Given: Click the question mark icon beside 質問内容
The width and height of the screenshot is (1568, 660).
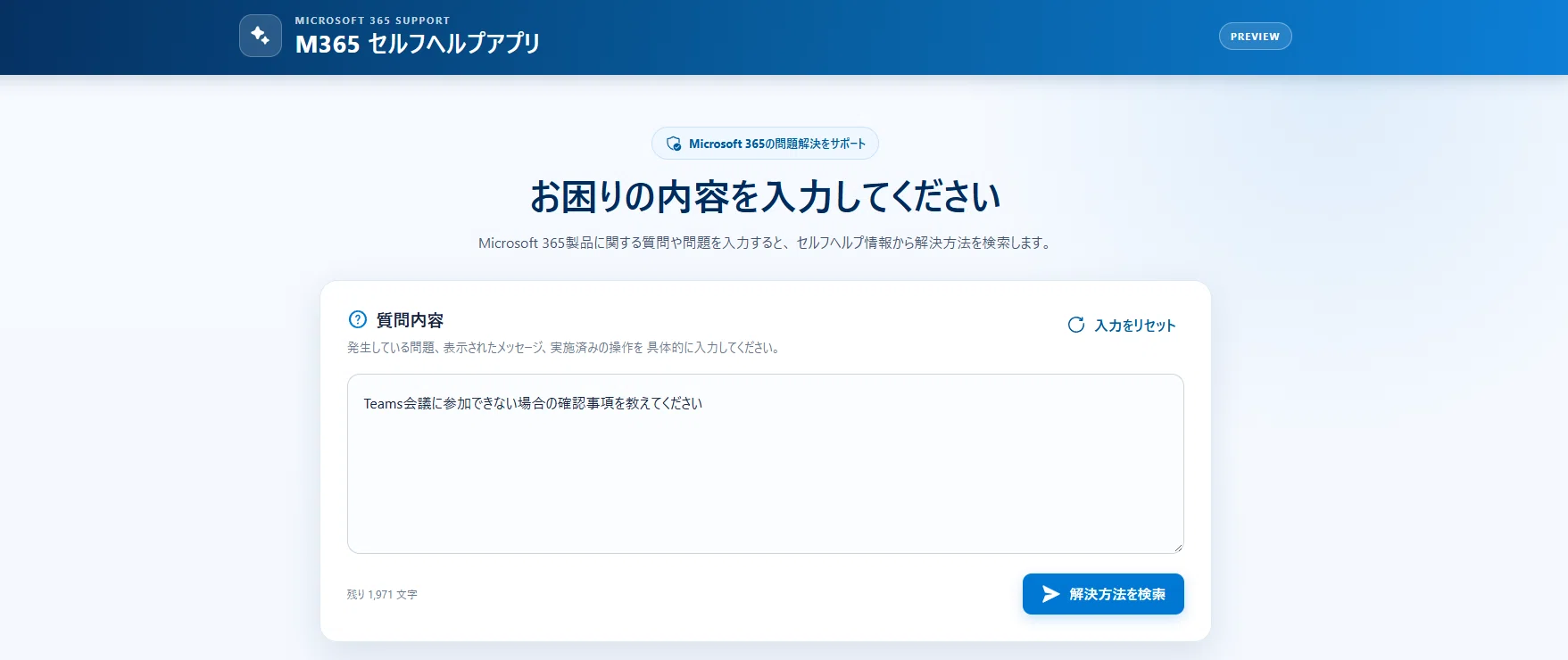Looking at the screenshot, I should [358, 319].
